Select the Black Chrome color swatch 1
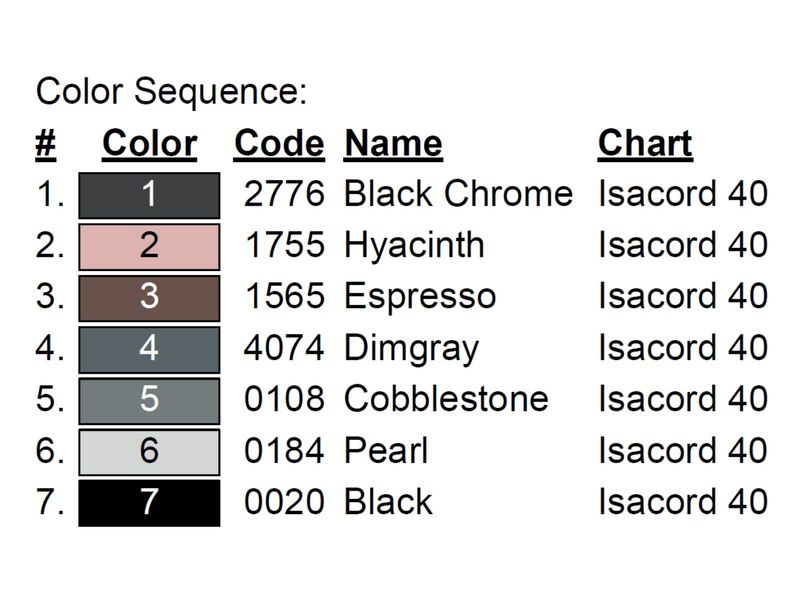Viewport: 800px width, 600px height. tap(149, 195)
